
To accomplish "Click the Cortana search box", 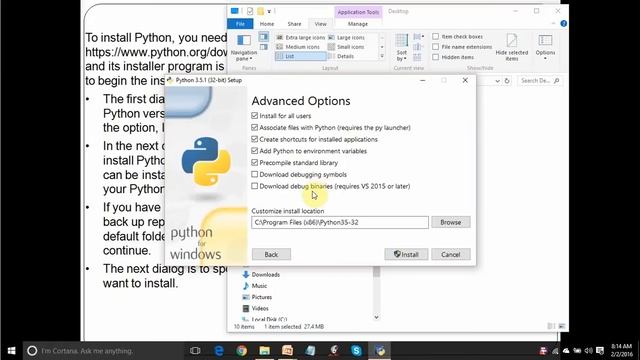I will 103,351.
